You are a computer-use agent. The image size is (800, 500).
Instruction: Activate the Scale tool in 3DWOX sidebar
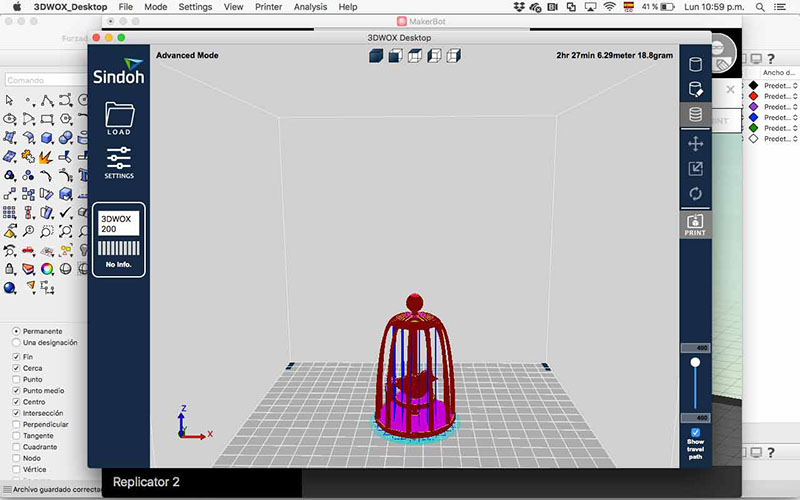(695, 168)
